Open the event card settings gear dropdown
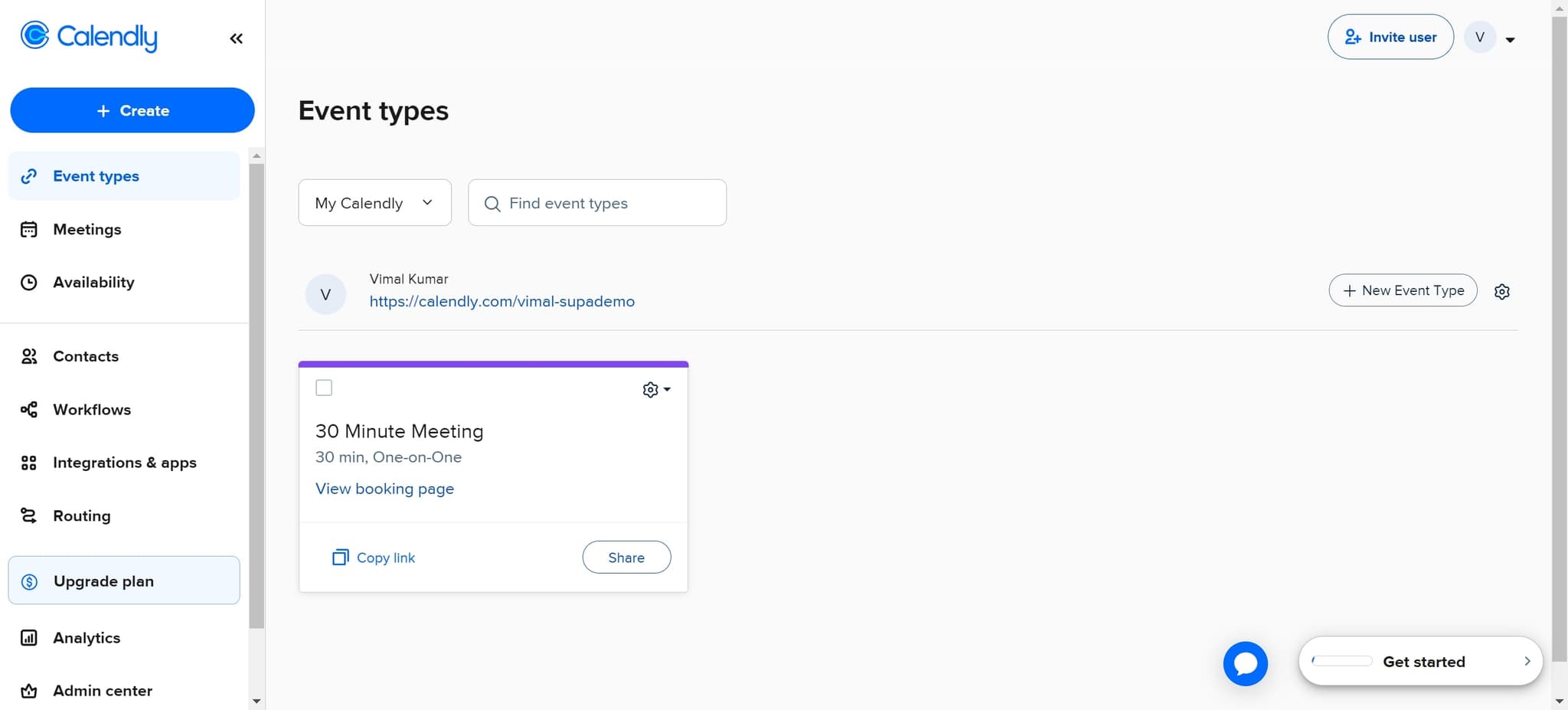Viewport: 1568px width, 710px height. pos(655,389)
